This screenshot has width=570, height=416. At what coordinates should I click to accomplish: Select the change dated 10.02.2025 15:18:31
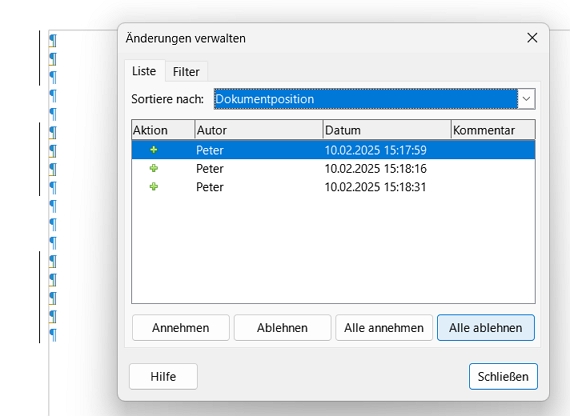coord(333,187)
